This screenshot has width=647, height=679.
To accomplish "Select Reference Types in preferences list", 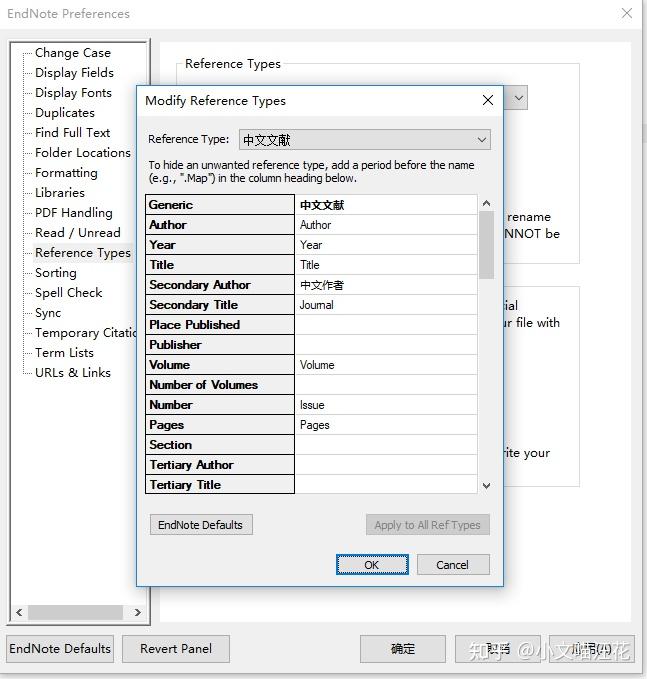I will [83, 252].
